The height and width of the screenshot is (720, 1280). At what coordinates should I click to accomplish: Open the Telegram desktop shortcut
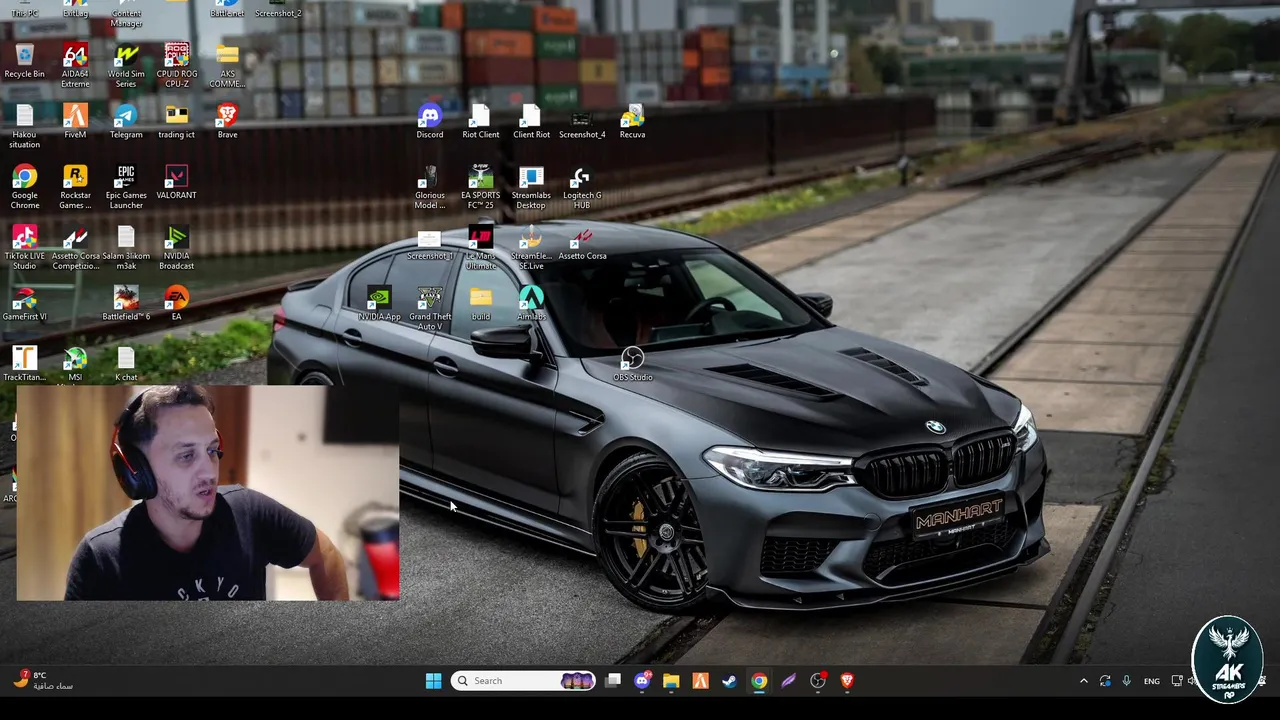126,121
